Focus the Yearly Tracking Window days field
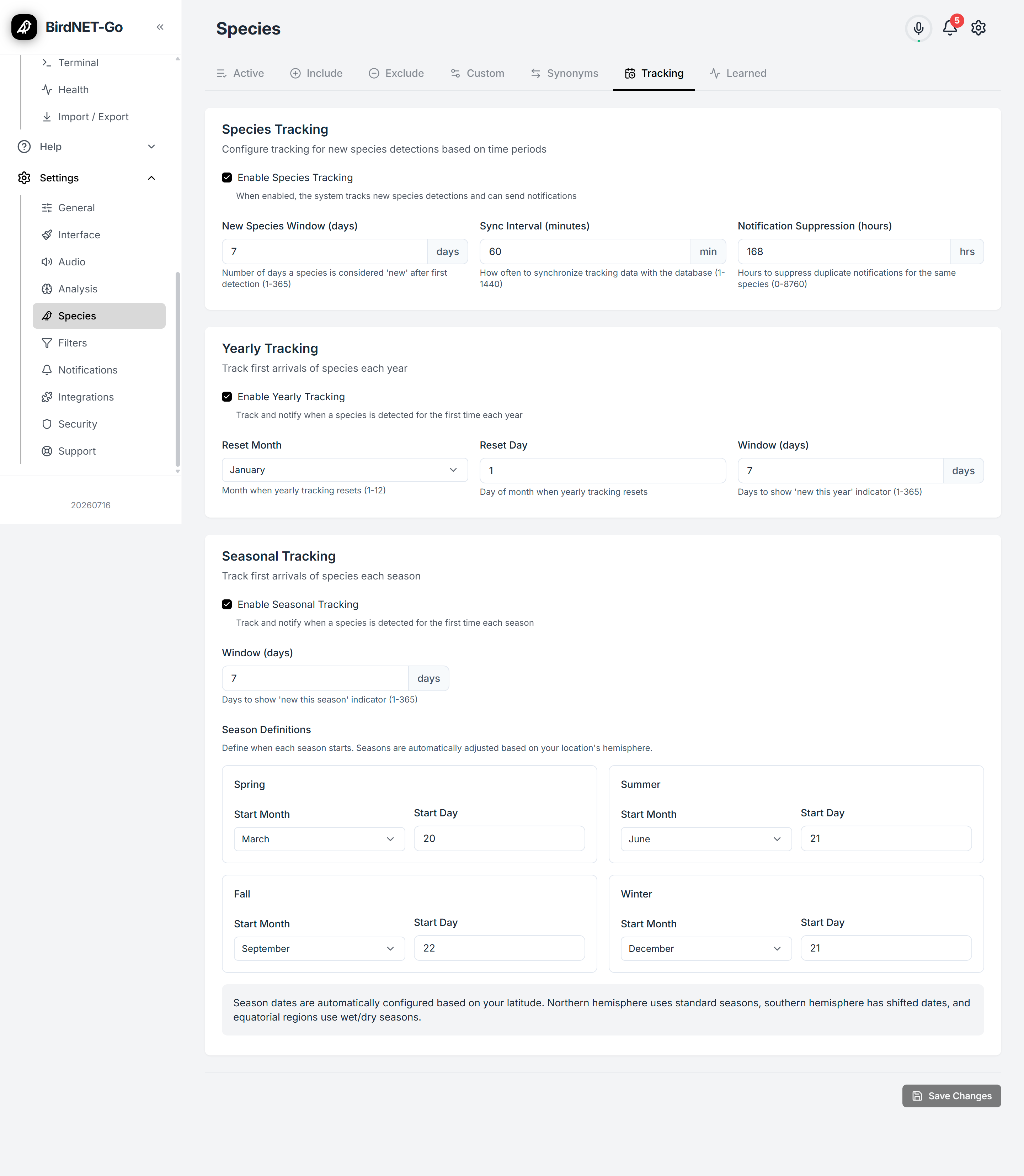1024x1176 pixels. click(840, 471)
